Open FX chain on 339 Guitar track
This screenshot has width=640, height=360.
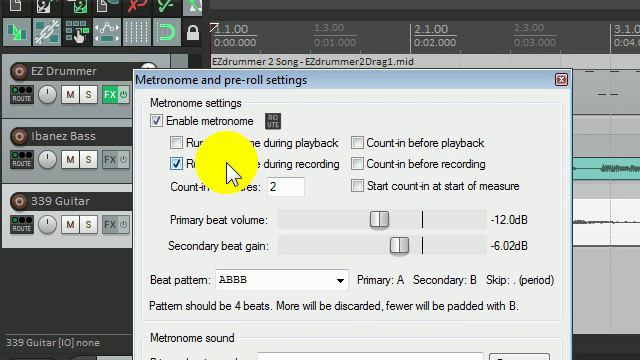110,224
